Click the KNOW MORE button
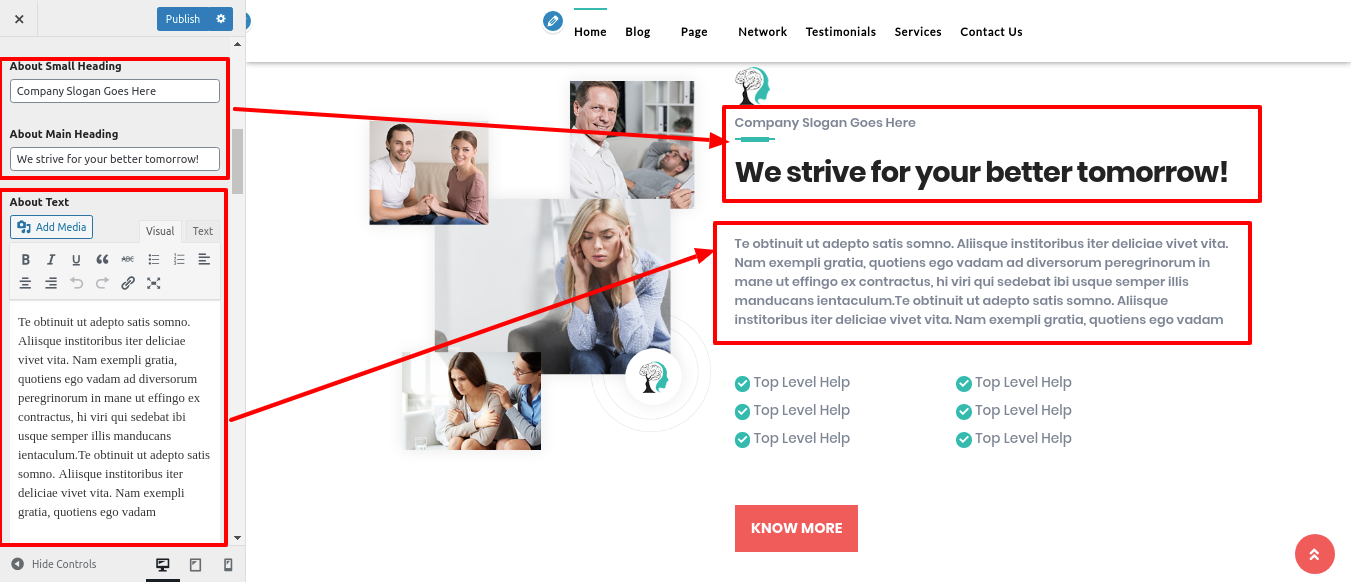 pos(796,528)
